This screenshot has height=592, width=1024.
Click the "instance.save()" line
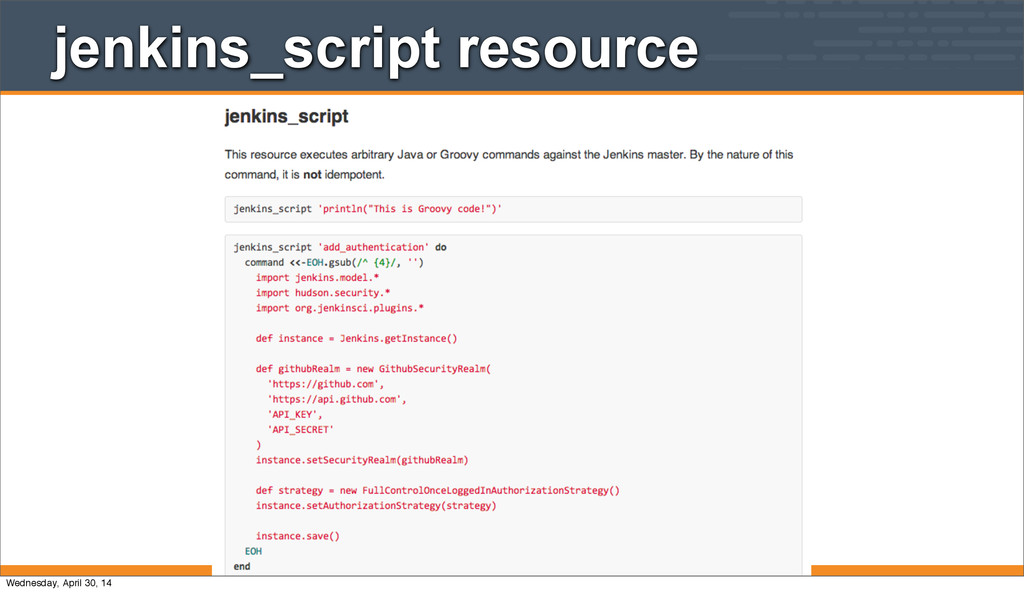click(x=297, y=536)
